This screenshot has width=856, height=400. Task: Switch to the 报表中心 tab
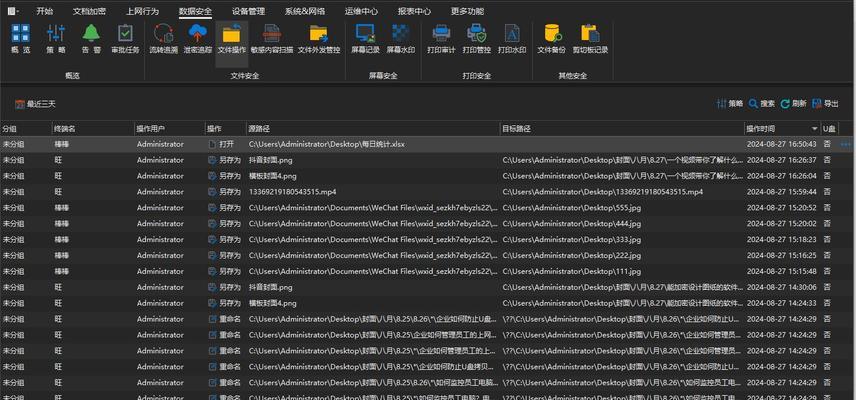[x=414, y=11]
